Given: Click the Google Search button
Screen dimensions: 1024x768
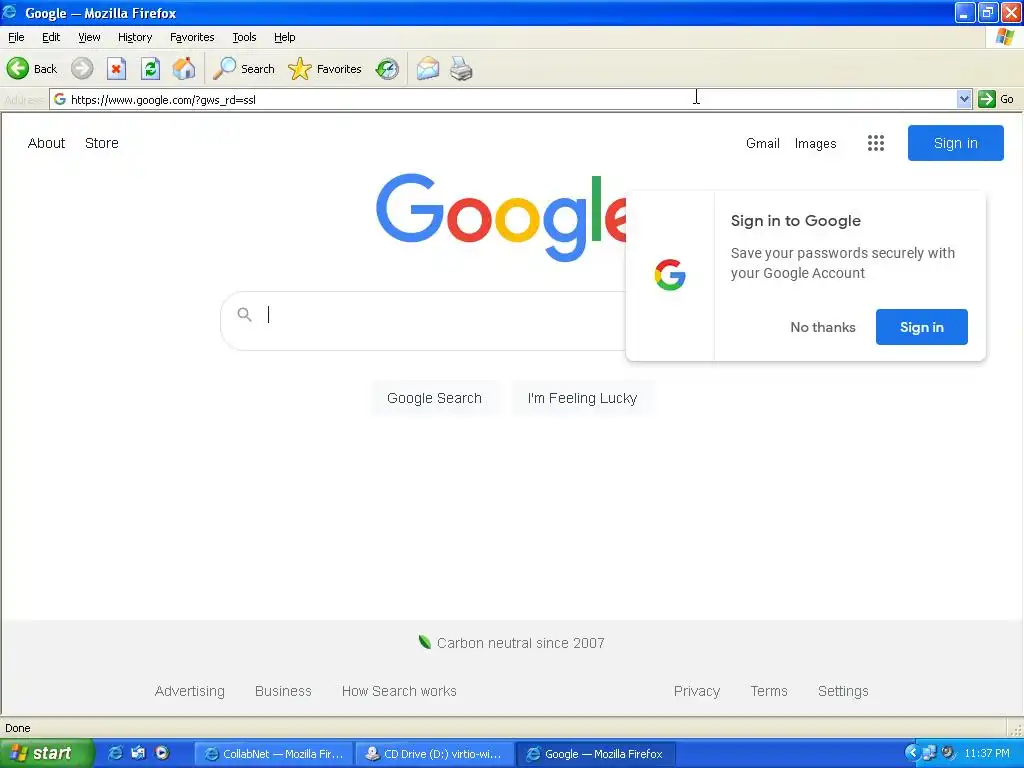Looking at the screenshot, I should click(x=434, y=398).
